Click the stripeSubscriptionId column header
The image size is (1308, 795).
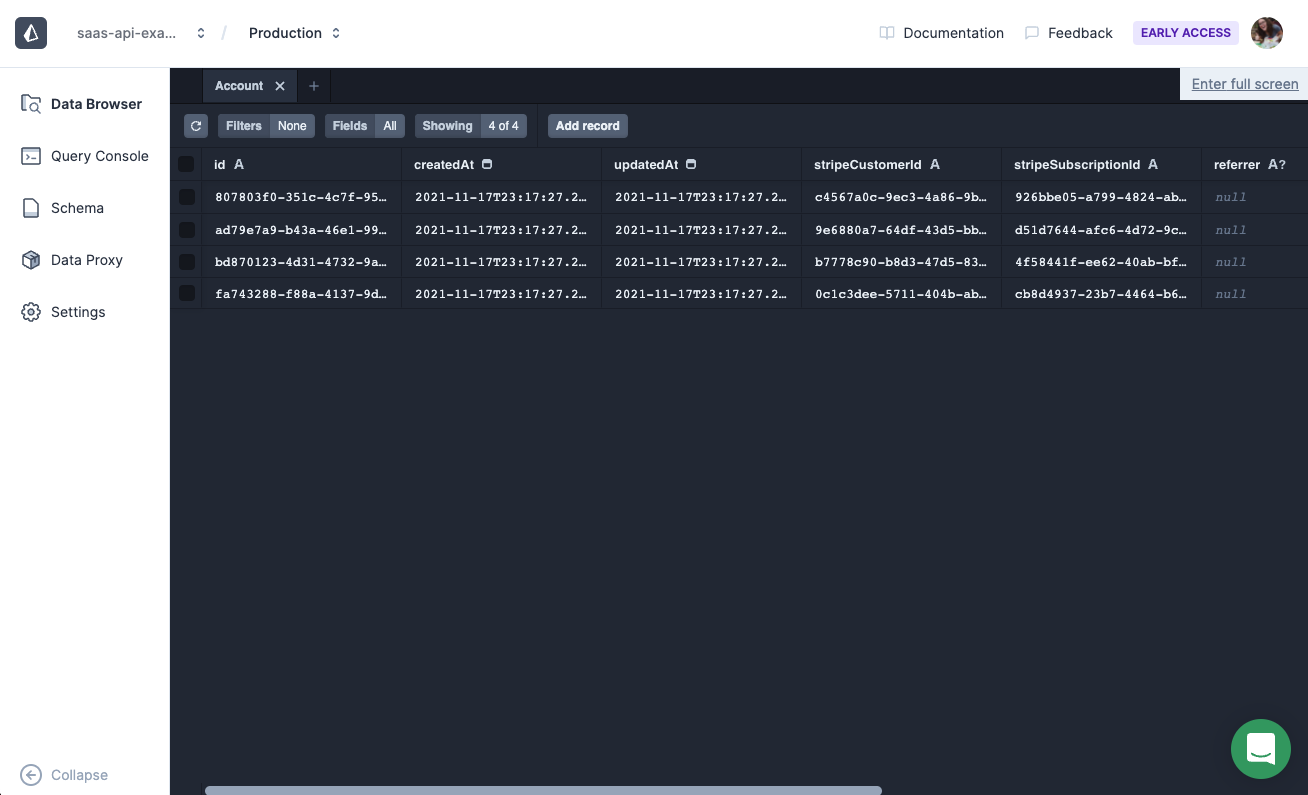point(1102,164)
